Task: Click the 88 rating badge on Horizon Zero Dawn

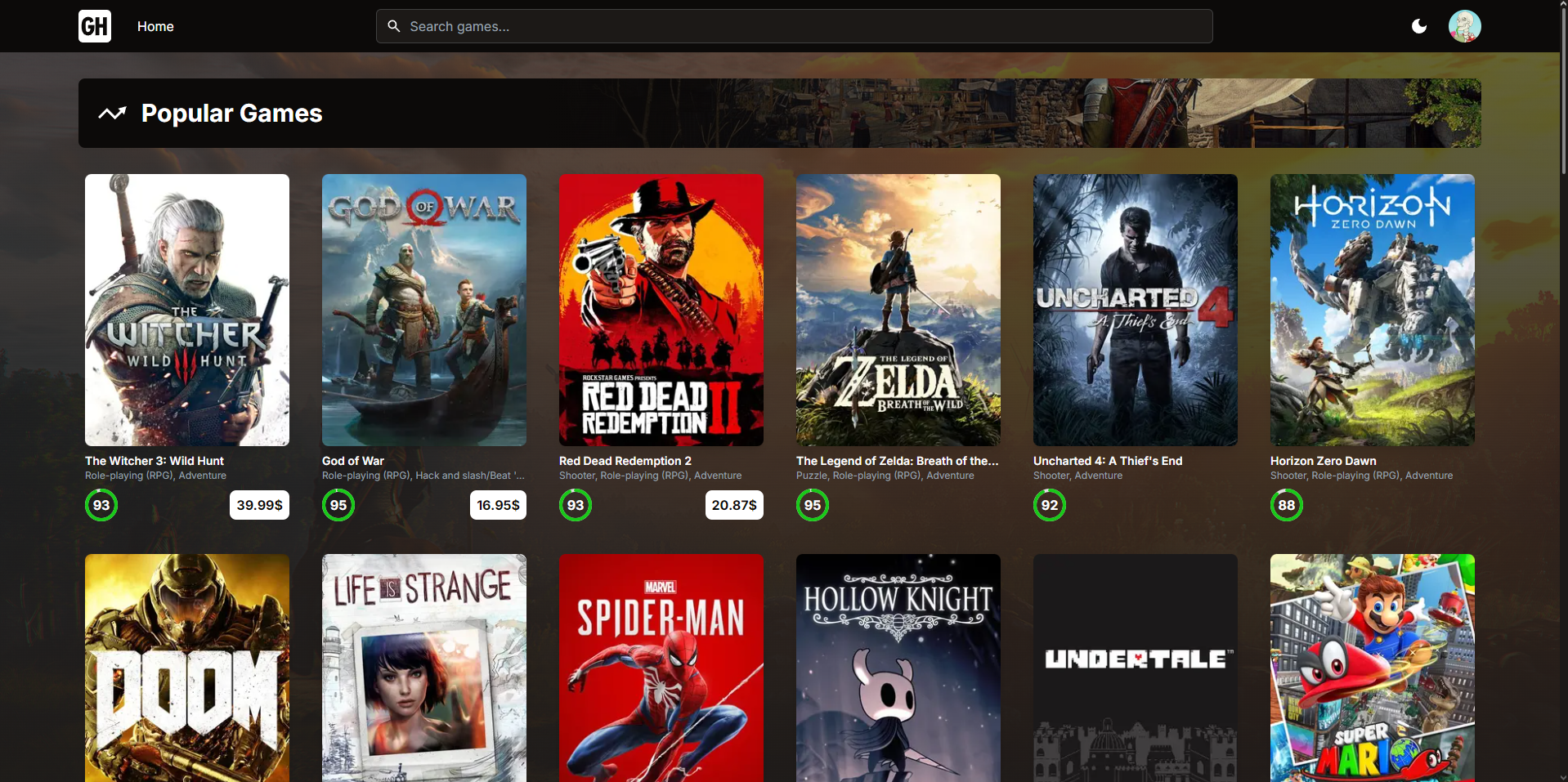Action: coord(1285,505)
